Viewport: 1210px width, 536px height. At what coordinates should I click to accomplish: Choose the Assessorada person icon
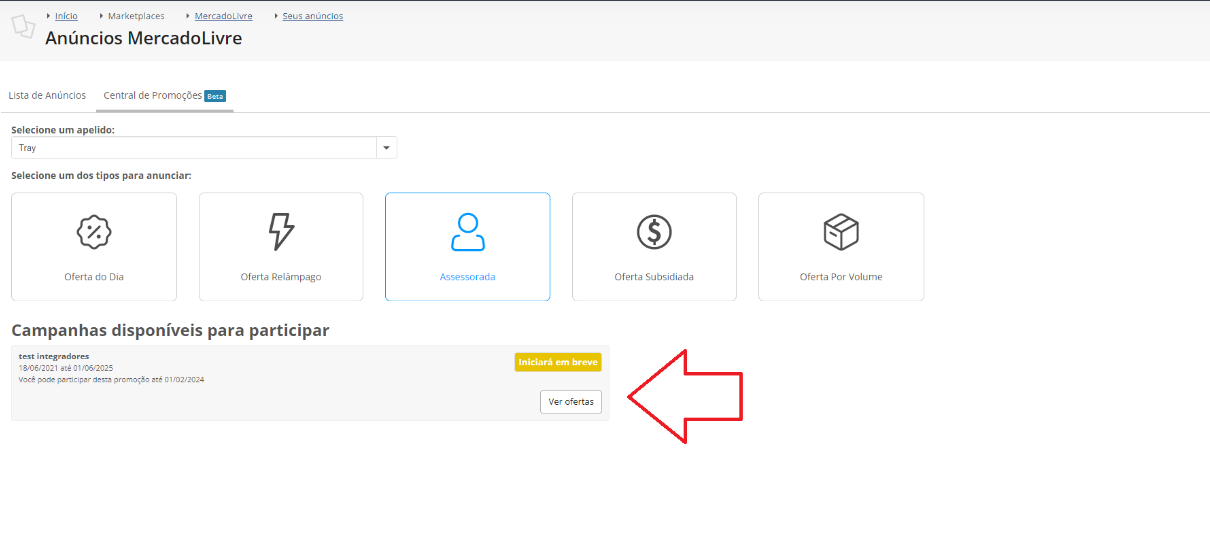click(x=467, y=232)
